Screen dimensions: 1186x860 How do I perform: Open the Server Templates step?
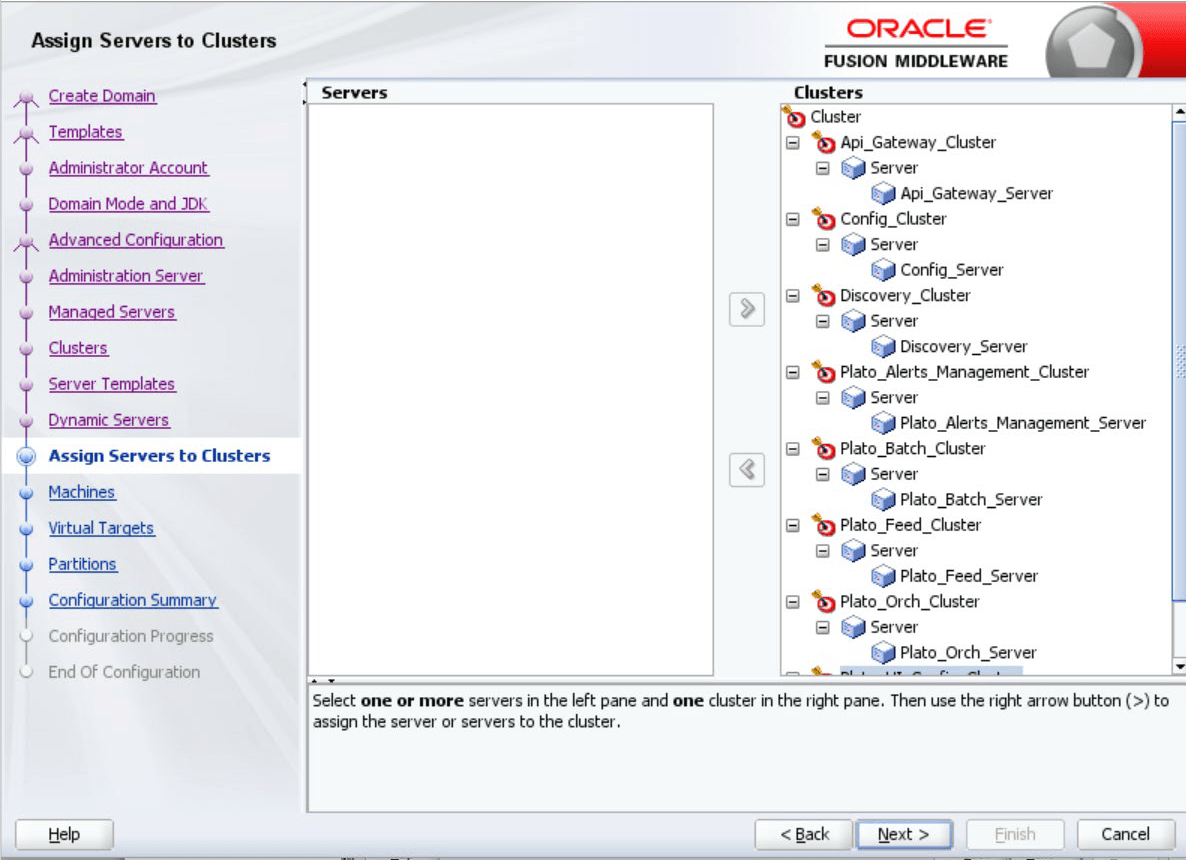coord(112,383)
